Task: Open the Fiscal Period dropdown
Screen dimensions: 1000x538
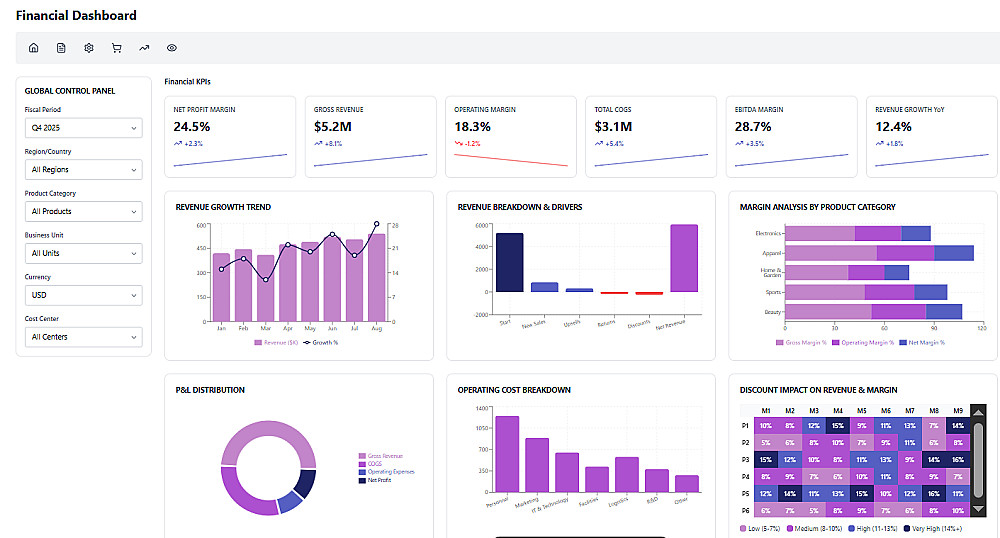Action: [x=84, y=127]
